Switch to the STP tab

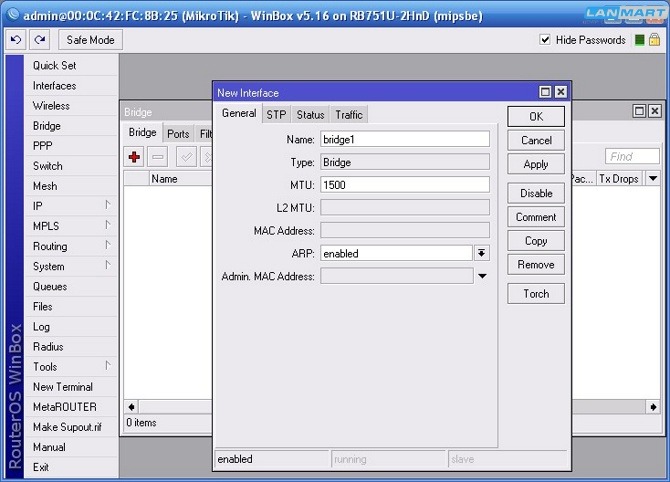click(276, 115)
